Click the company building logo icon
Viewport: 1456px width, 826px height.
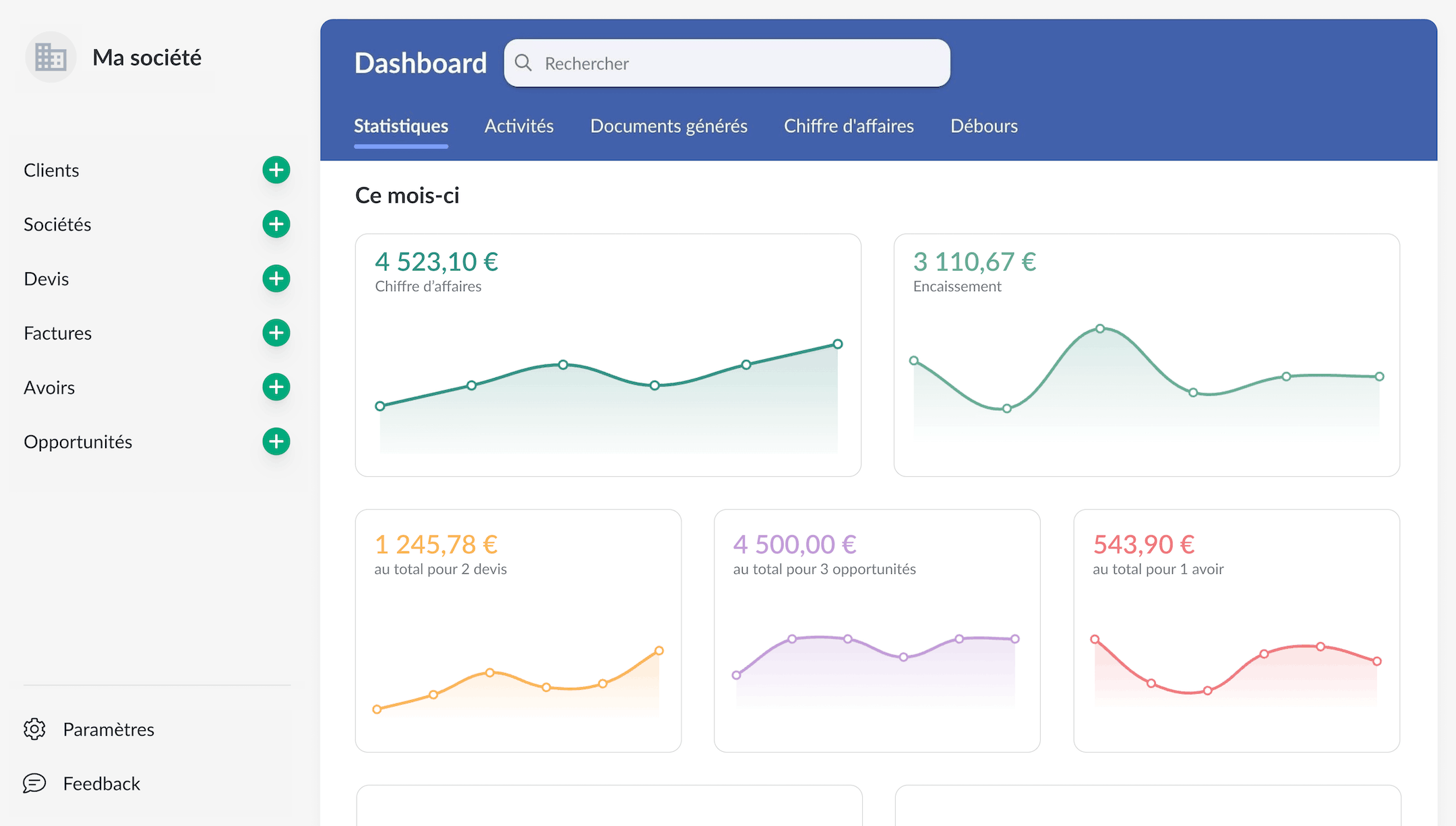pos(51,57)
